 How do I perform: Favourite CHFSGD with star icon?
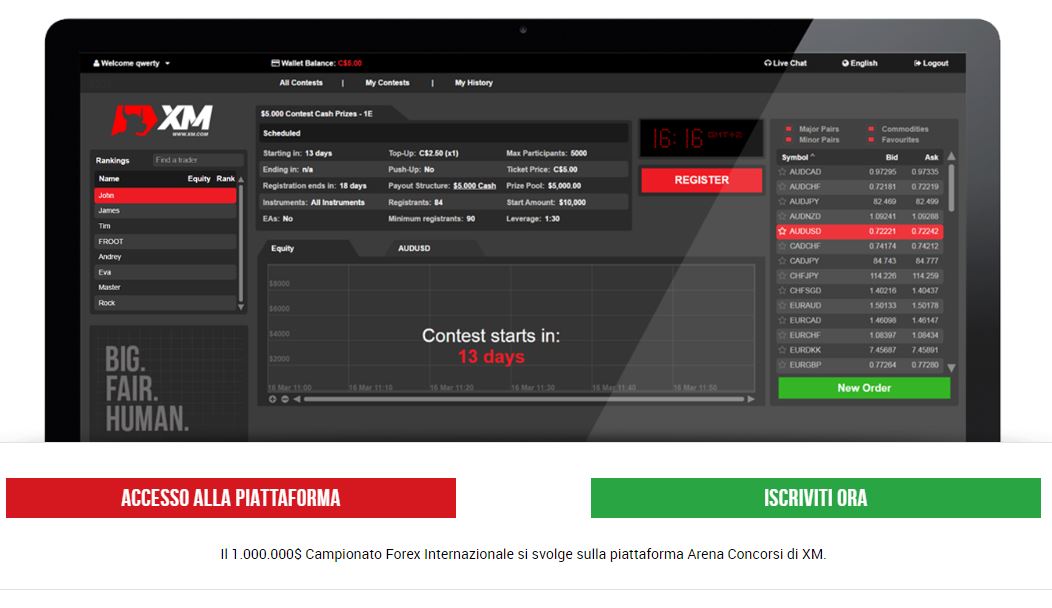coord(782,291)
